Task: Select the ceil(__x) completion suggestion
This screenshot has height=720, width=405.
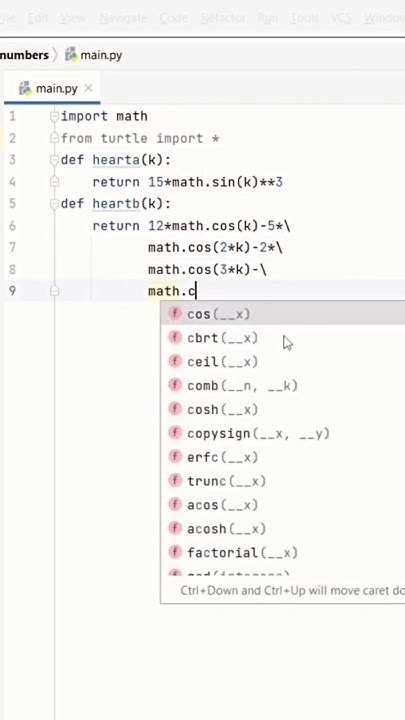Action: click(x=282, y=362)
